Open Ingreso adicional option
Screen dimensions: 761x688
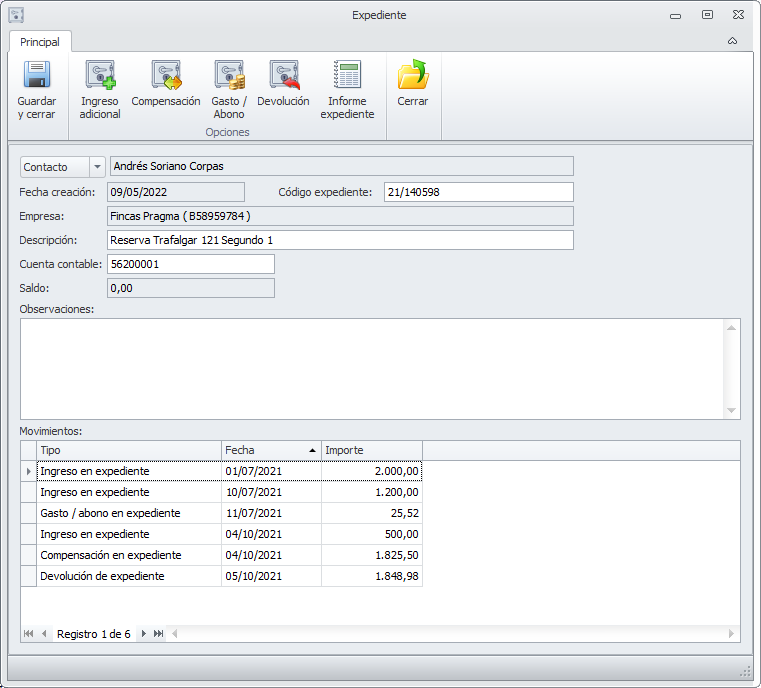tap(100, 76)
